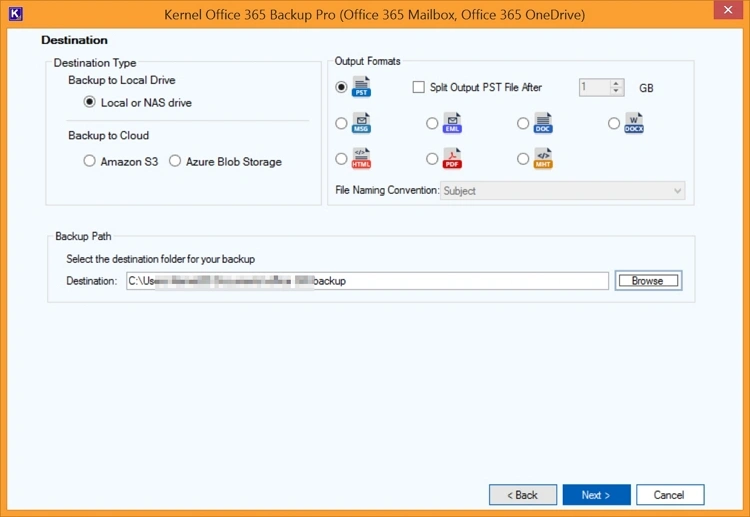
Task: Decrease the split size with down arrow
Action: pos(616,91)
